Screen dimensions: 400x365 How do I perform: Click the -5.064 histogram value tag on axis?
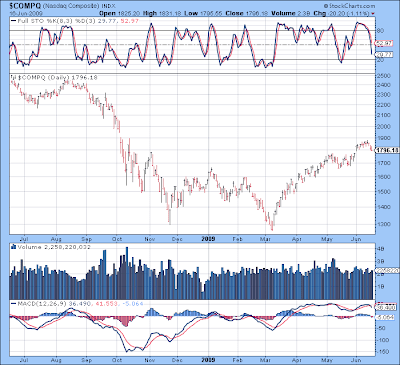(x=385, y=317)
